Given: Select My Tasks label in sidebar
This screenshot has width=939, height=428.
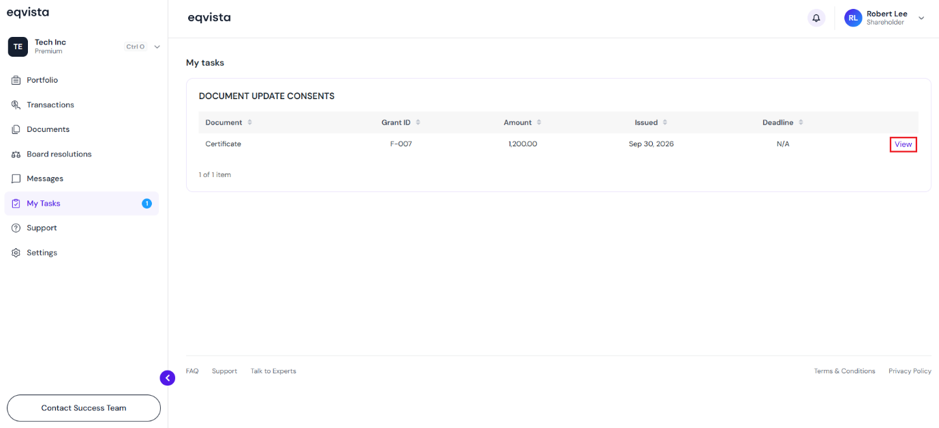Looking at the screenshot, I should click(43, 204).
